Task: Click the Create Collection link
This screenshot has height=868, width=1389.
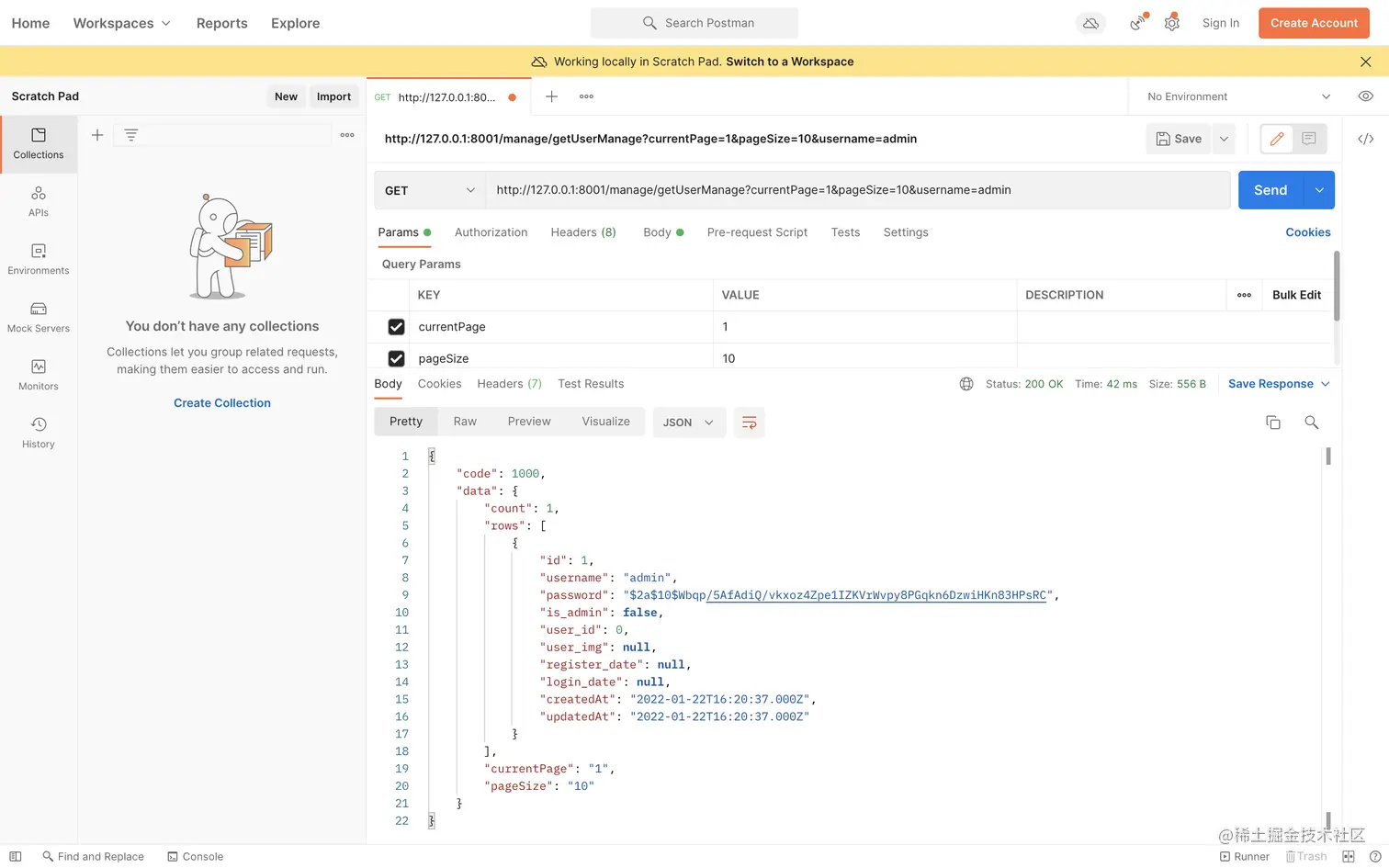Action: tap(222, 403)
